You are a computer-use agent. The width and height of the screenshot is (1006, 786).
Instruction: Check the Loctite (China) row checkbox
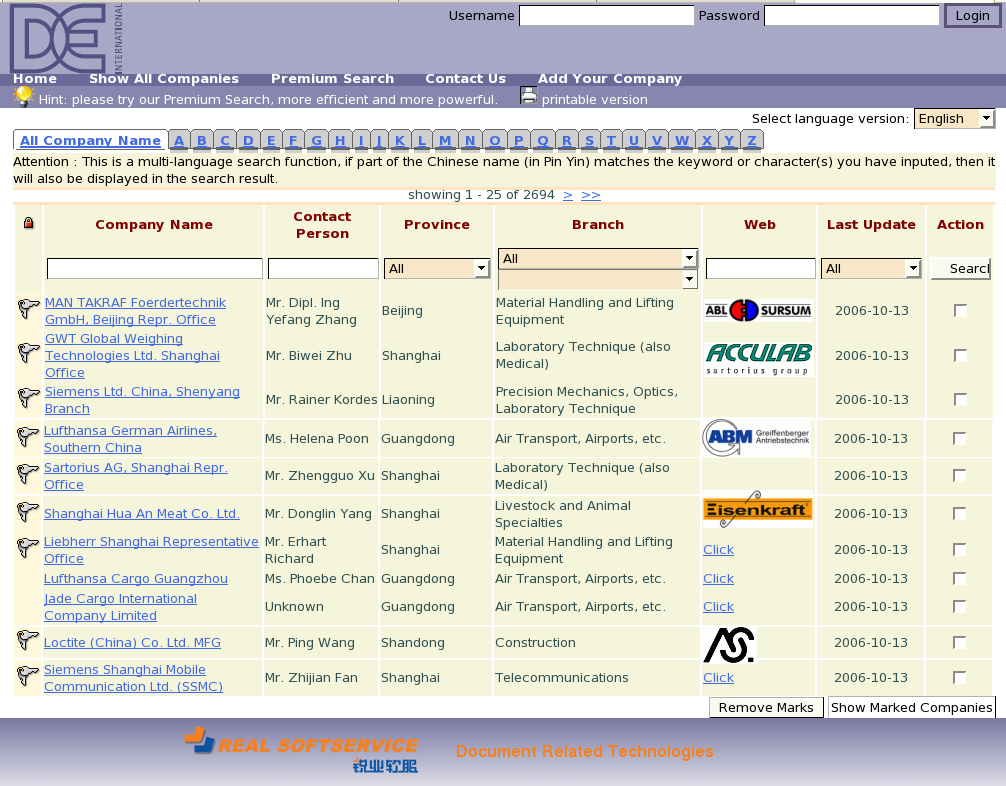960,643
